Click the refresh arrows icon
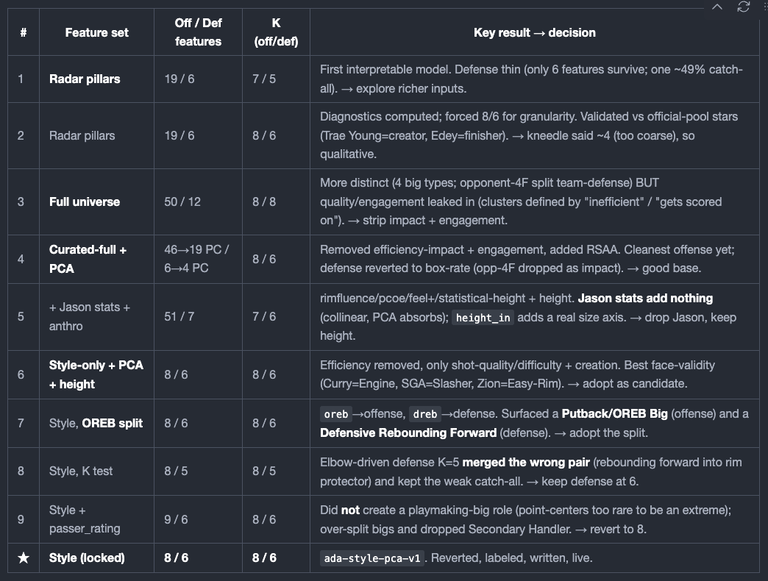 (x=744, y=6)
